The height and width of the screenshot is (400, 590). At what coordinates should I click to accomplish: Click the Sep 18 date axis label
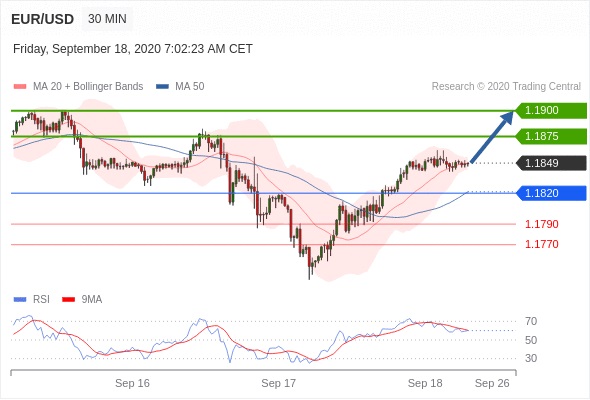(425, 383)
